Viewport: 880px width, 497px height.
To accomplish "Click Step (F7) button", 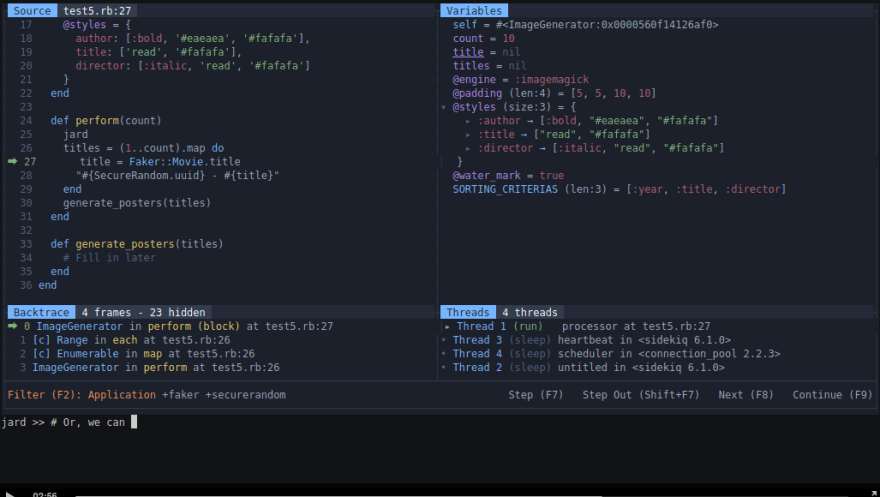I will pos(535,395).
